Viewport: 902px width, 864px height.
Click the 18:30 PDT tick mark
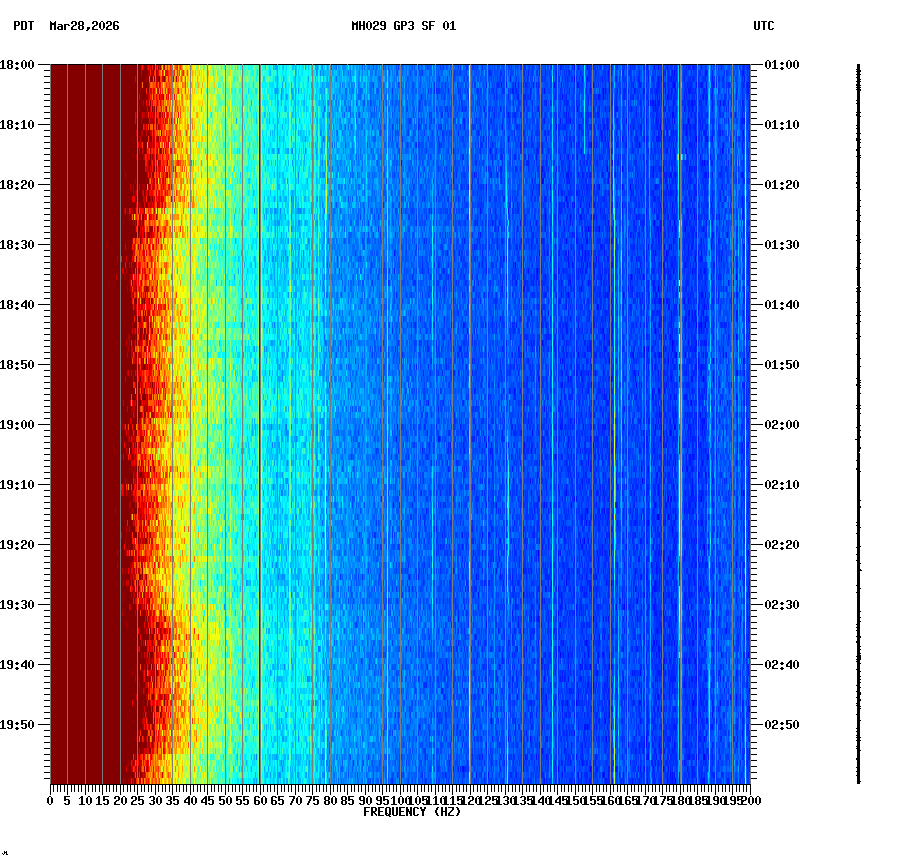tap(42, 245)
